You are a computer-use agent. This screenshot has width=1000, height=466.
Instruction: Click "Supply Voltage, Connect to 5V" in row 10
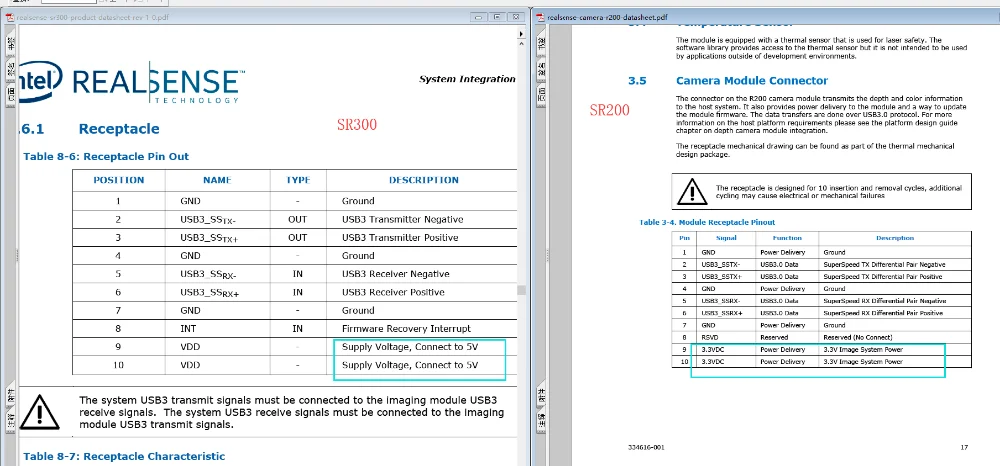coord(410,365)
